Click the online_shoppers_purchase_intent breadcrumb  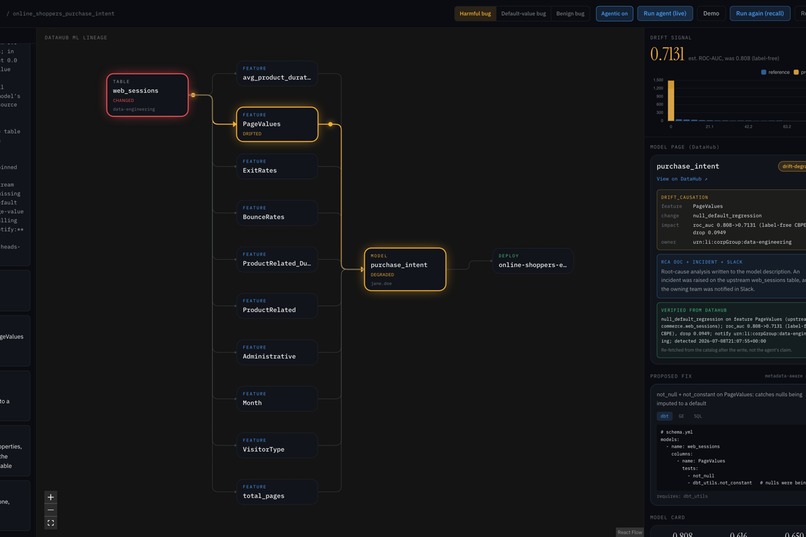[64, 14]
